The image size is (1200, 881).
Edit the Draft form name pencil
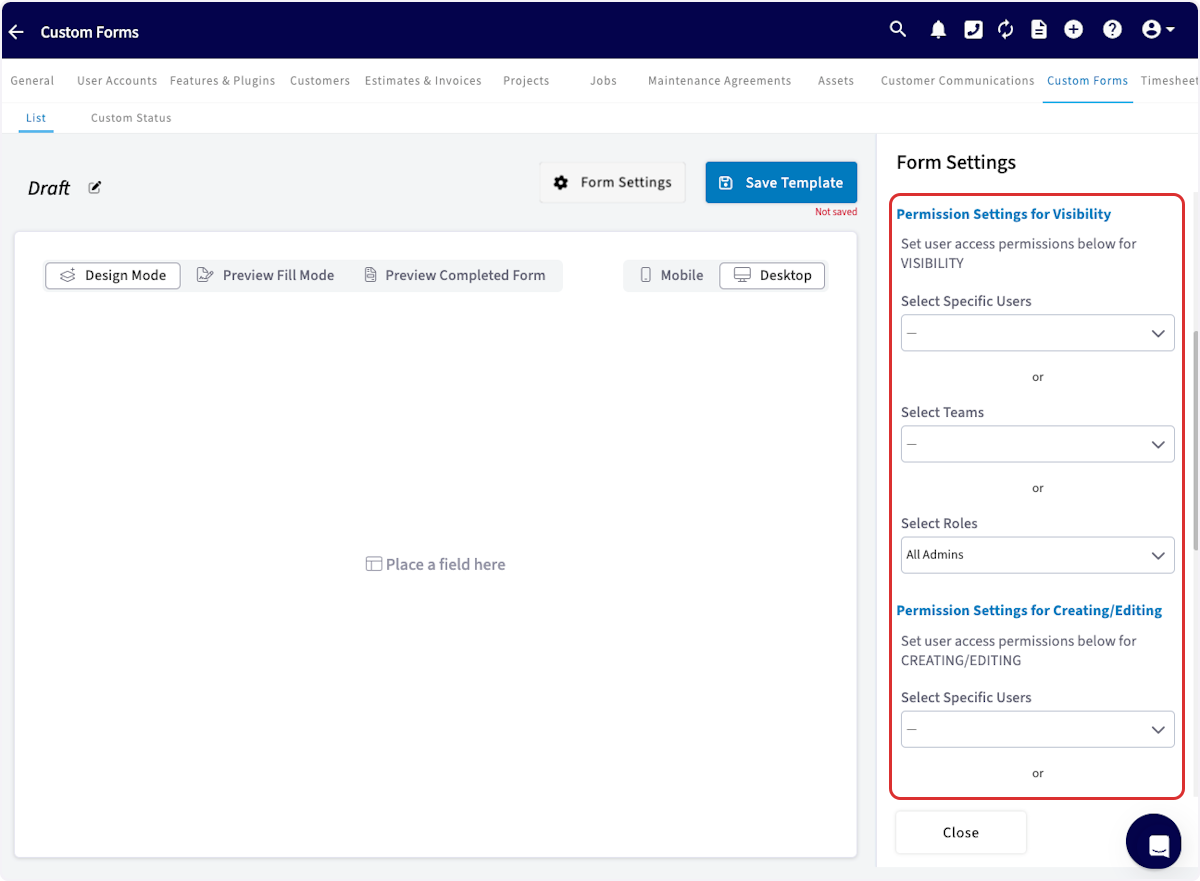point(95,187)
